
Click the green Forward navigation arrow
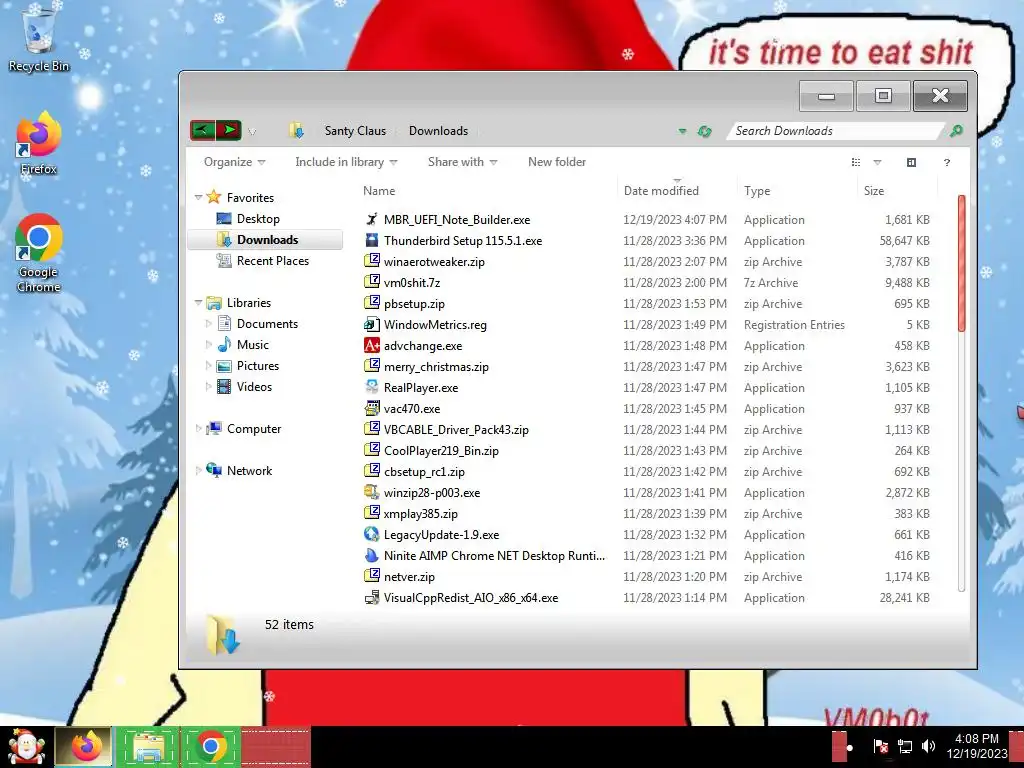(x=229, y=131)
